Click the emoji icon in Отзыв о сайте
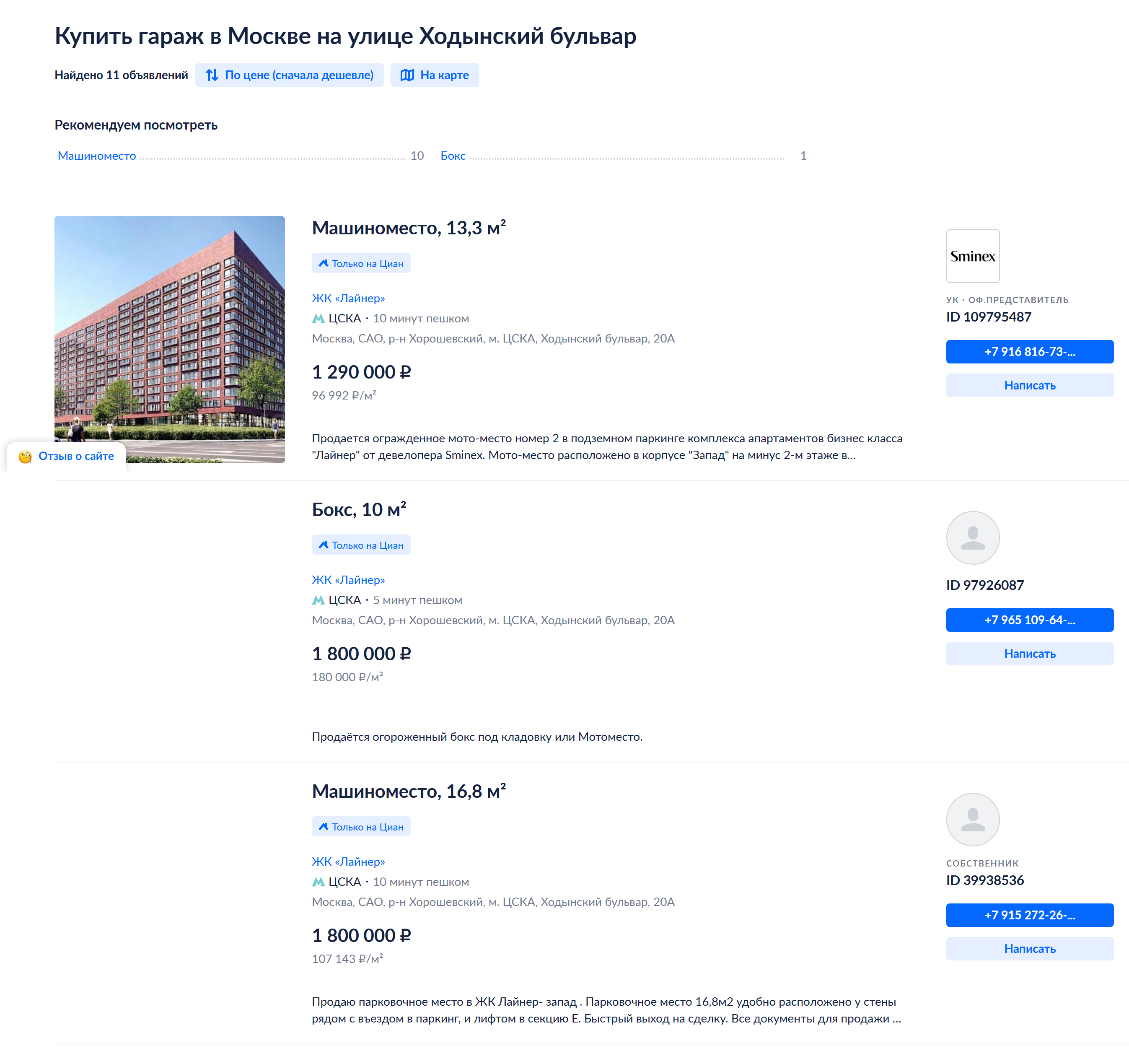This screenshot has width=1129, height=1064. [x=25, y=457]
